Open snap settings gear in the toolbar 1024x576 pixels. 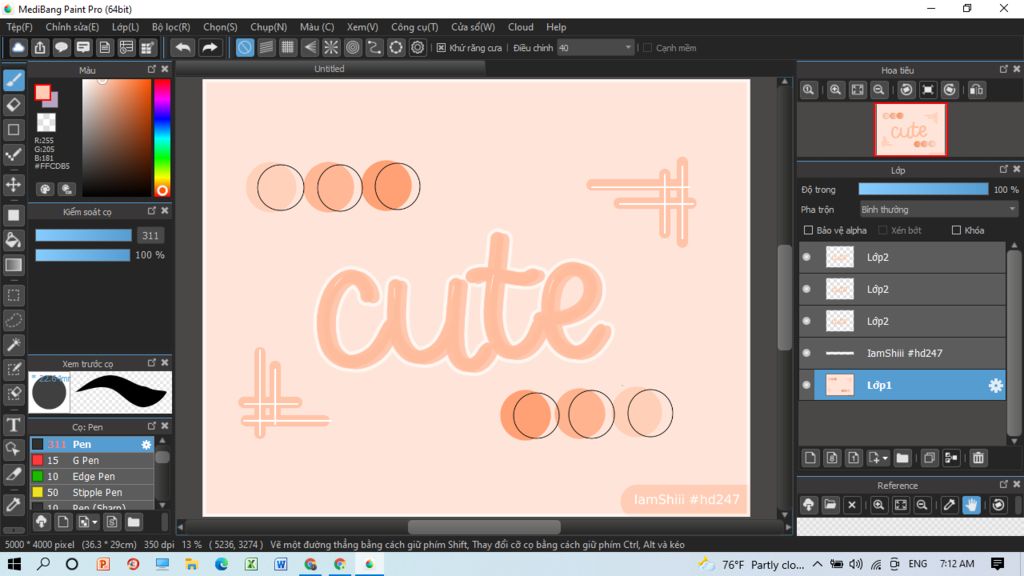click(x=417, y=48)
